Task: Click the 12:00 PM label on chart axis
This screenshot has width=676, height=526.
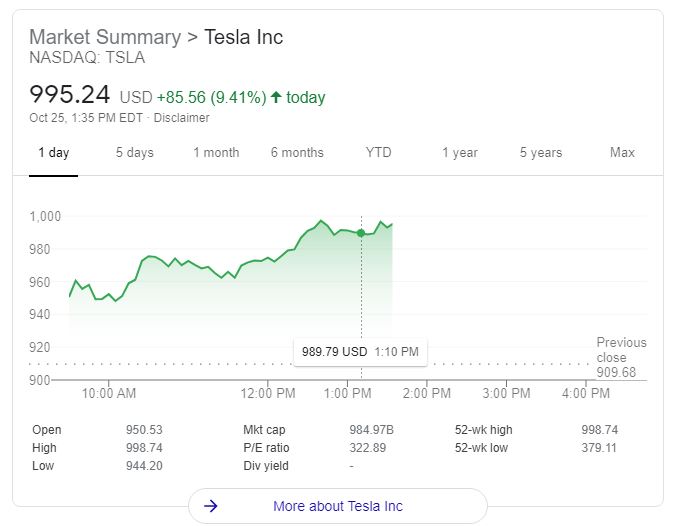Action: click(268, 394)
